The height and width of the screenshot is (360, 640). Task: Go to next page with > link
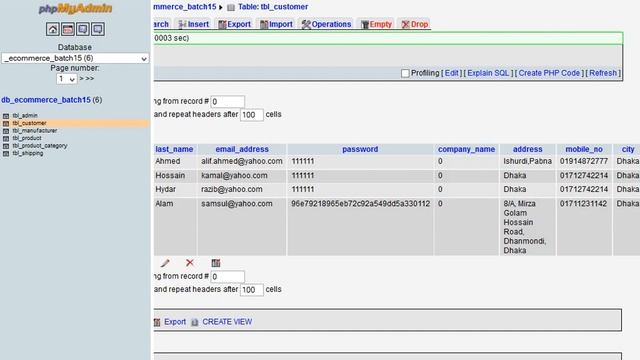click(81, 78)
